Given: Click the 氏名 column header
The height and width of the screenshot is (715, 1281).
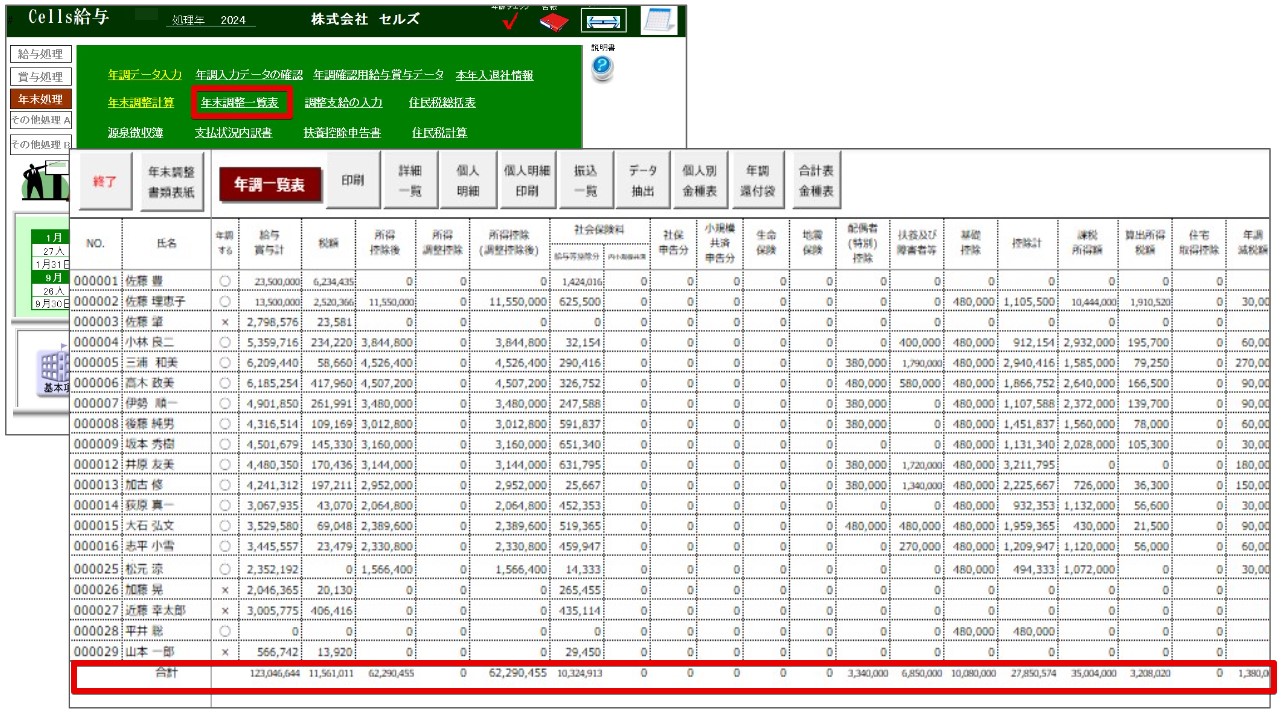Looking at the screenshot, I should coord(166,242).
